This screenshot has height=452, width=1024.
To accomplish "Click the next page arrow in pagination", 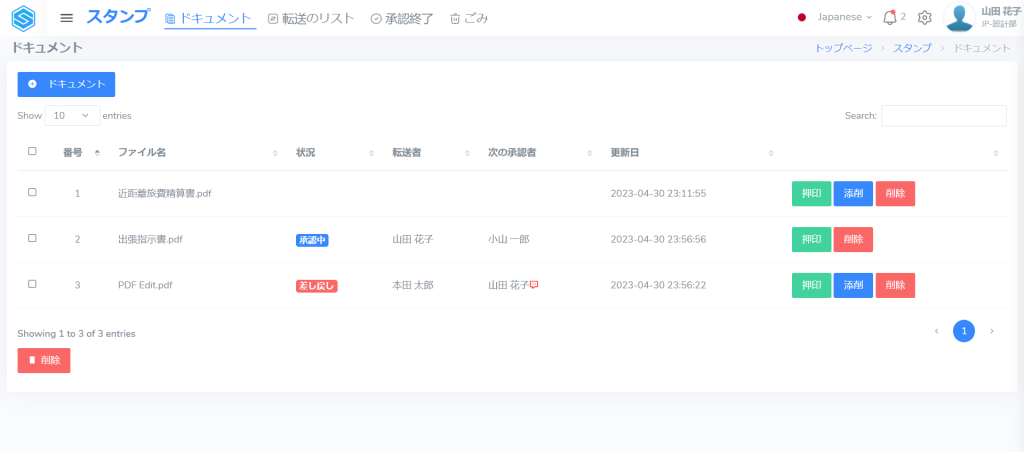I will (x=991, y=331).
